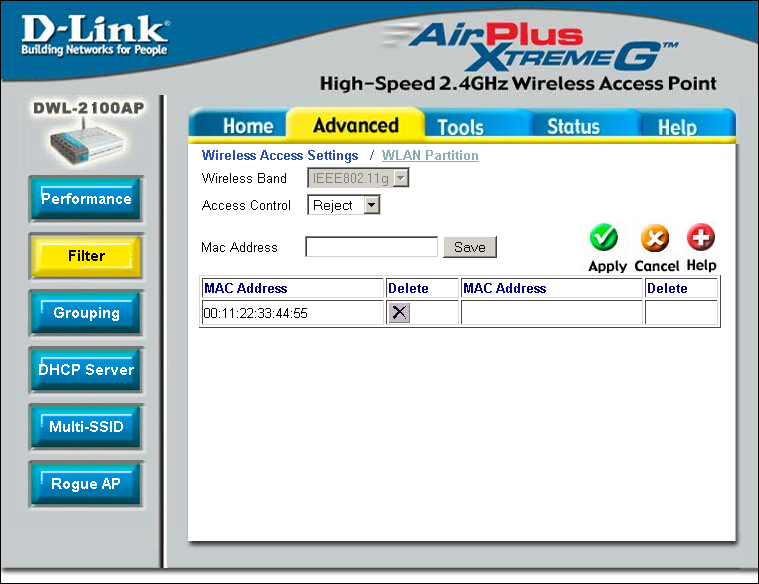Open the Performance settings page
Viewport: 759px width, 584px height.
coord(86,199)
